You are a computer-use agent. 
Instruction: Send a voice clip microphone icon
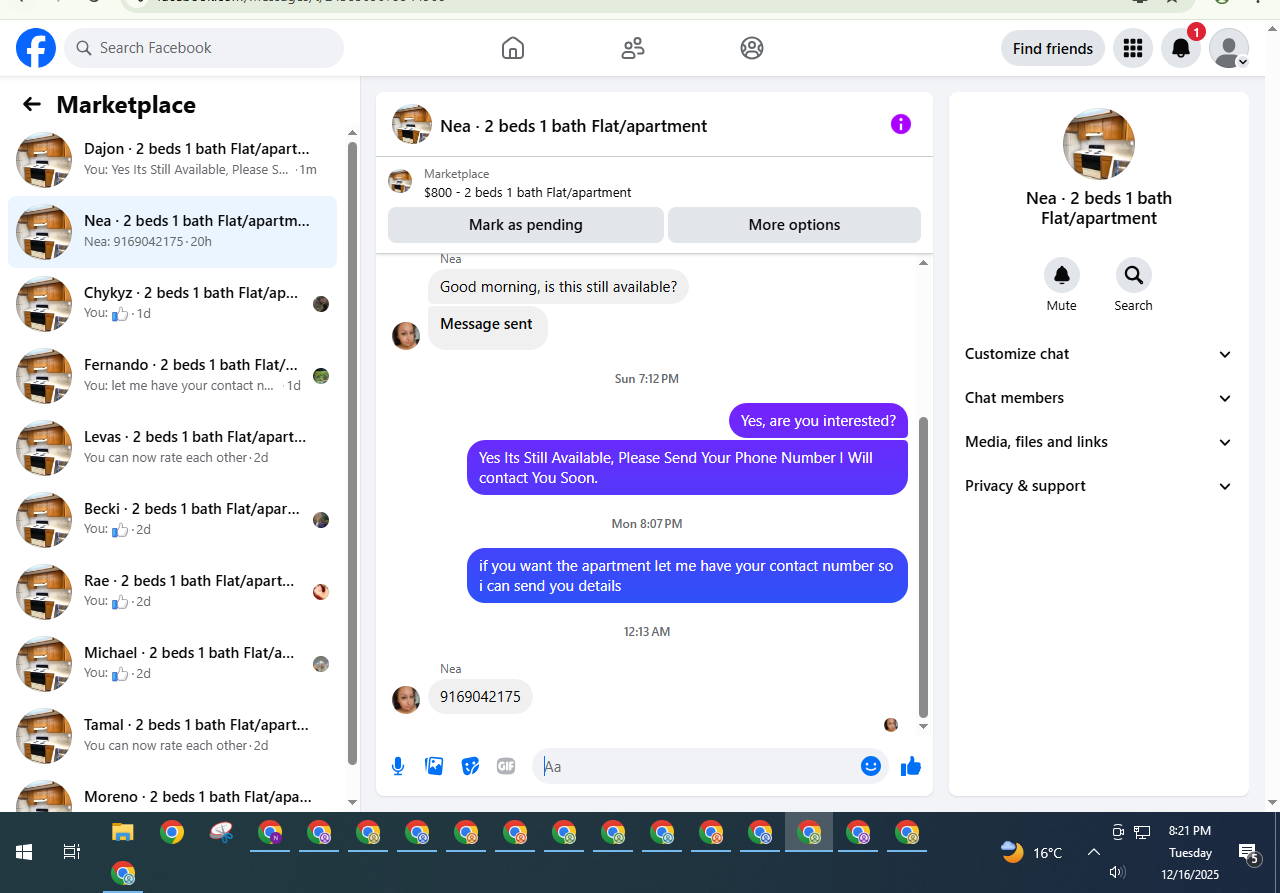point(398,766)
